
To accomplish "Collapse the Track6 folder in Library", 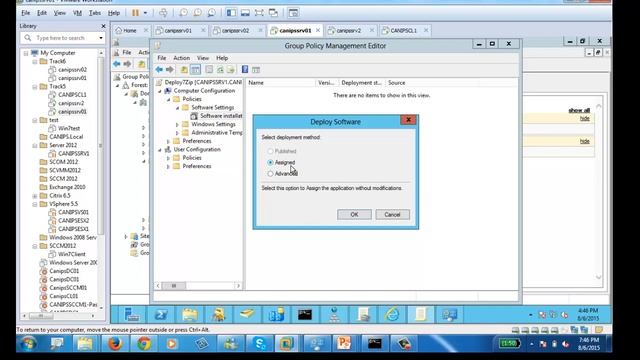I will pyautogui.click(x=35, y=62).
